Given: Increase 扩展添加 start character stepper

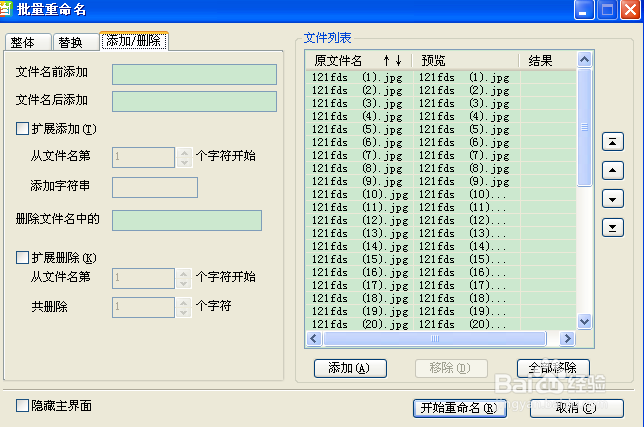Looking at the screenshot, I should 184,152.
